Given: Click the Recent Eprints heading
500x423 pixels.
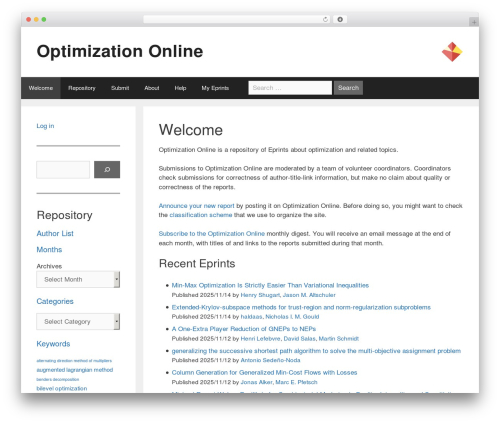Looking at the screenshot, I should (x=197, y=264).
